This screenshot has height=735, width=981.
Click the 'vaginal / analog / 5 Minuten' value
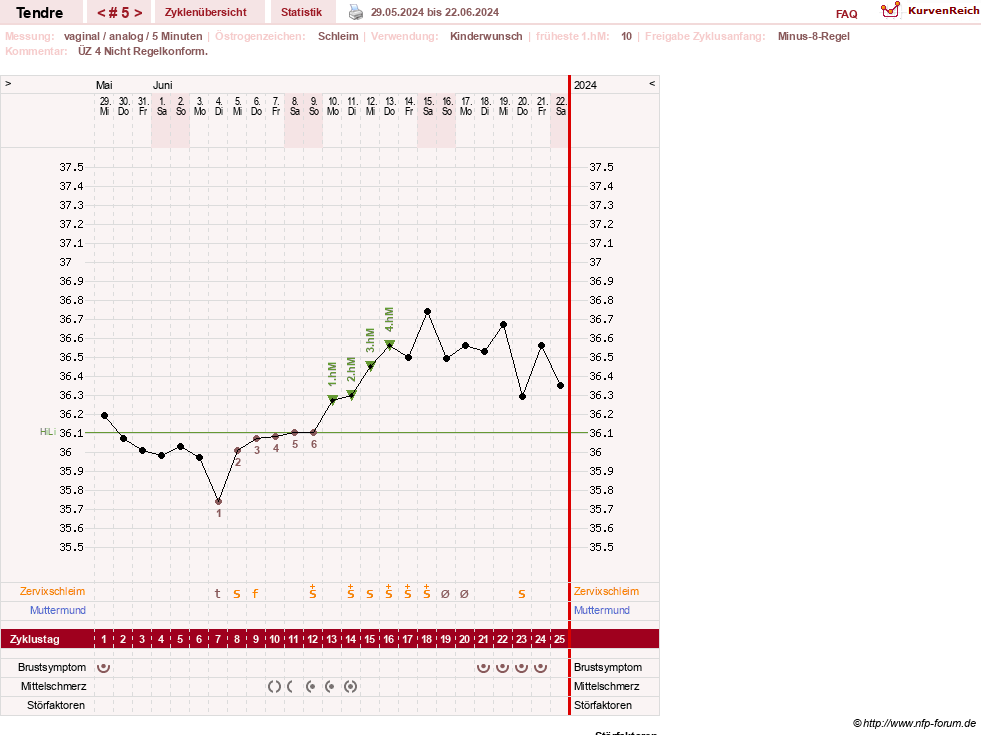pos(133,36)
